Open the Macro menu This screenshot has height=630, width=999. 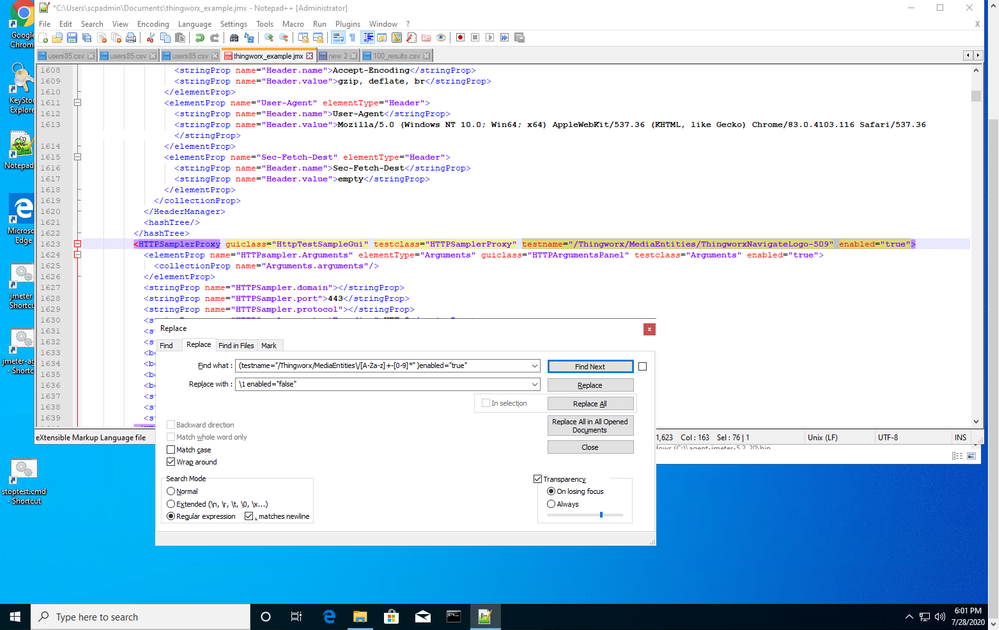(x=293, y=24)
